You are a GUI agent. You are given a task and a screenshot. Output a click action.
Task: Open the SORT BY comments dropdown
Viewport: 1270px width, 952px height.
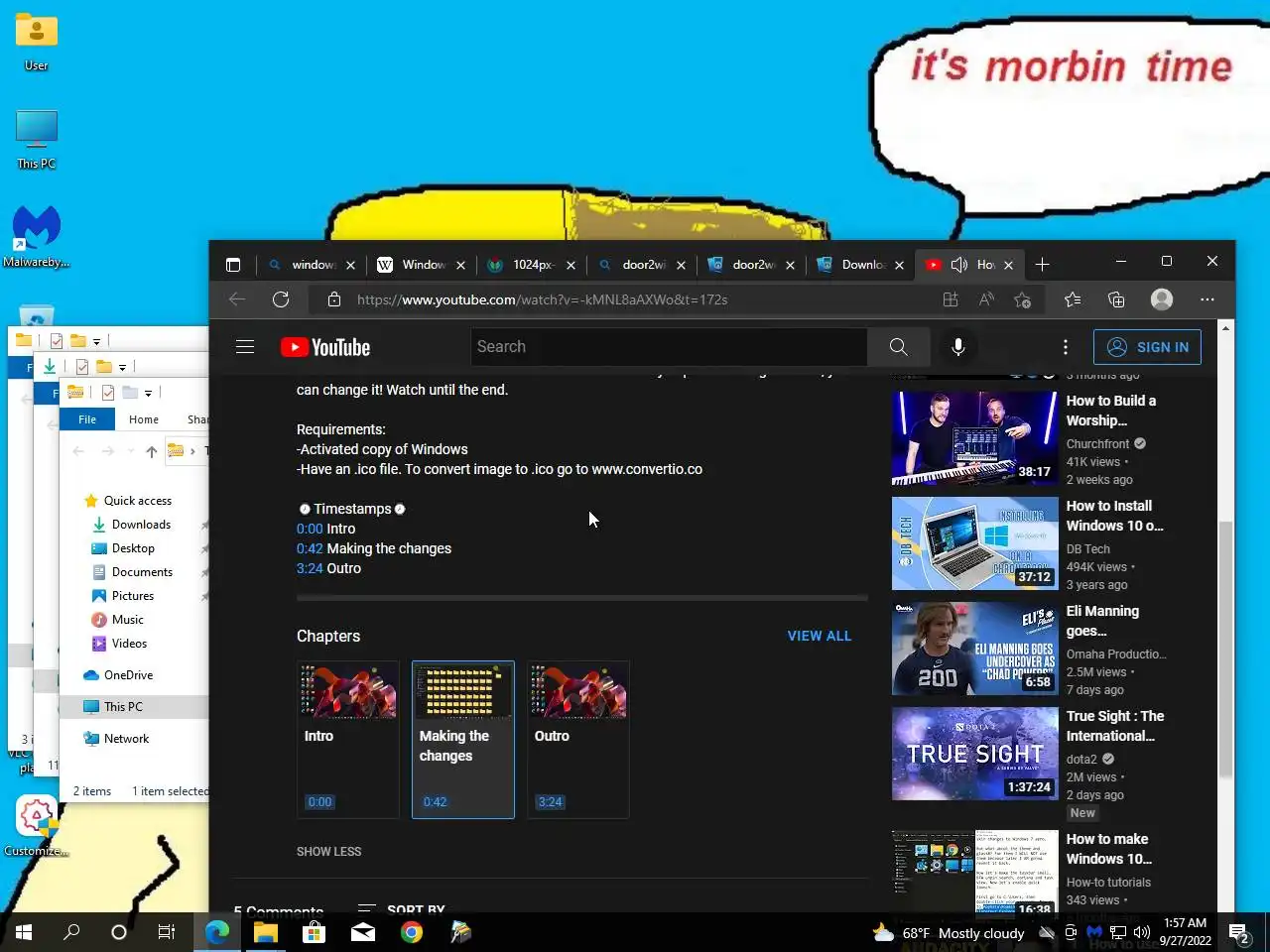[401, 909]
